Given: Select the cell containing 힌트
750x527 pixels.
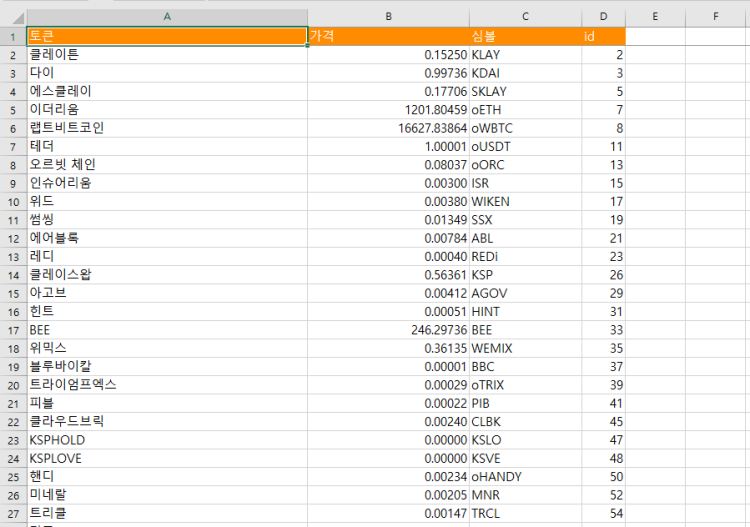Looking at the screenshot, I should point(167,312).
